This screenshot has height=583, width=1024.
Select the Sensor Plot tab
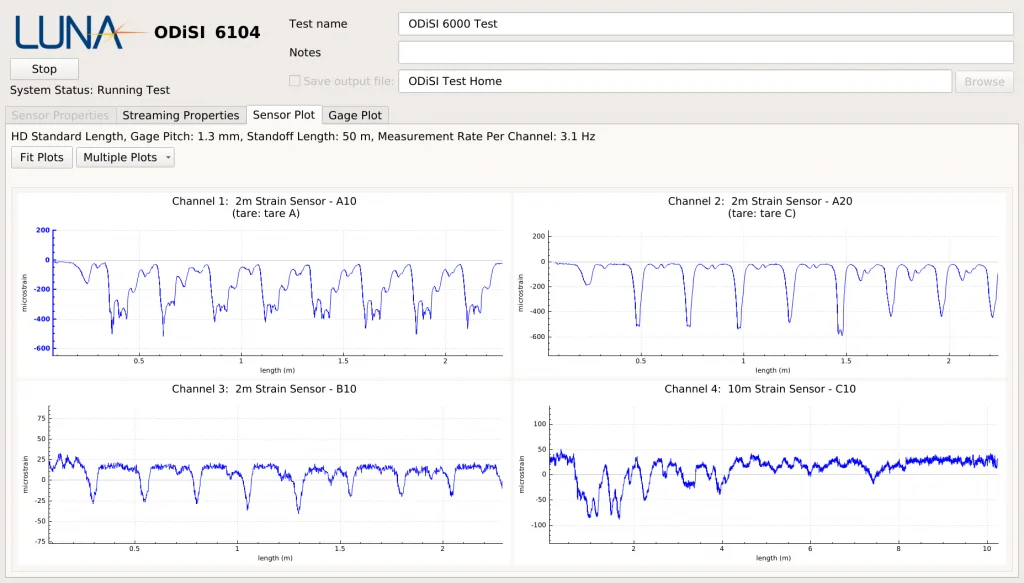284,115
